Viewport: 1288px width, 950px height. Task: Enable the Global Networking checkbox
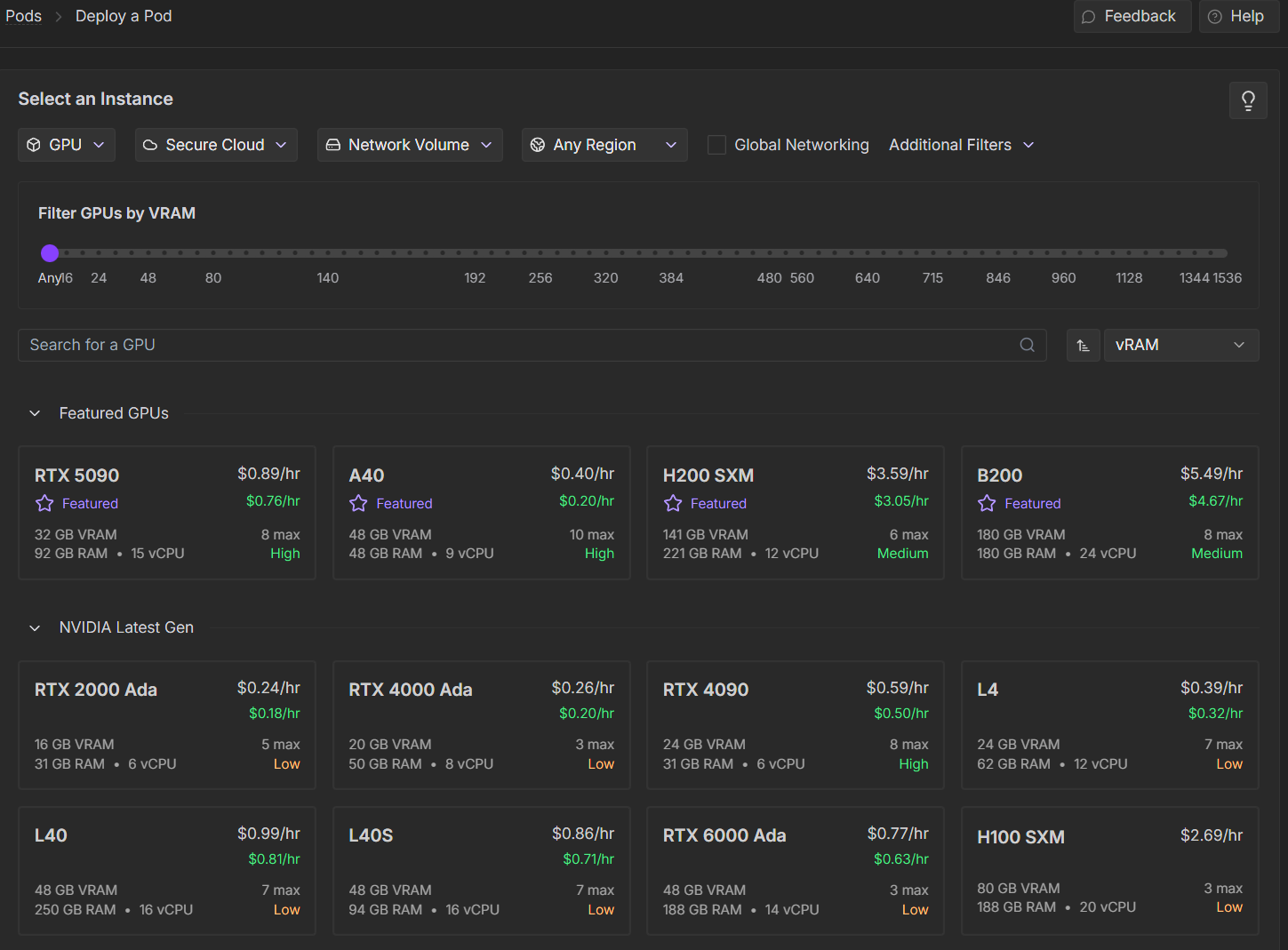tap(716, 145)
